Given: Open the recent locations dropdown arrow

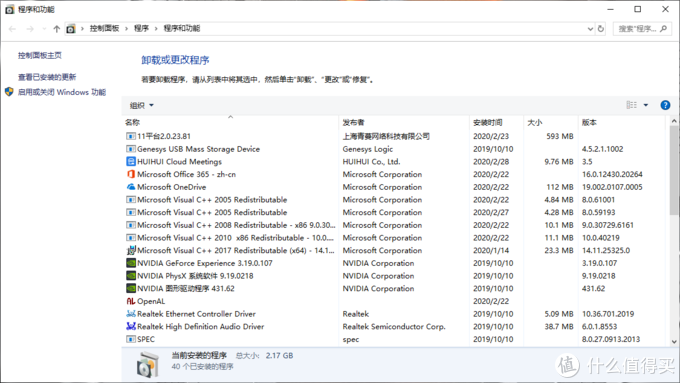Looking at the screenshot, I should click(44, 29).
